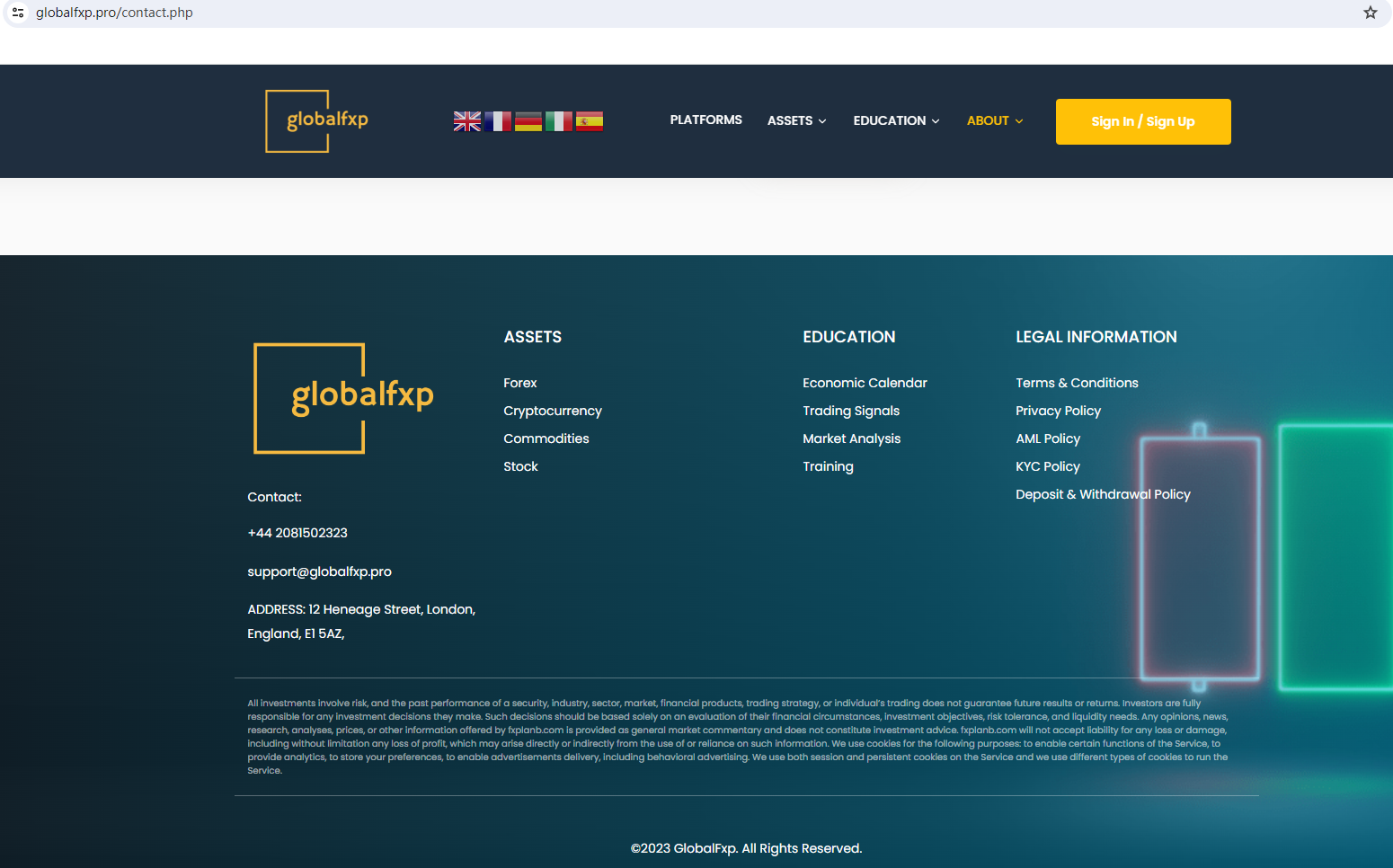
Task: View the Terms & Conditions page
Action: (x=1077, y=383)
